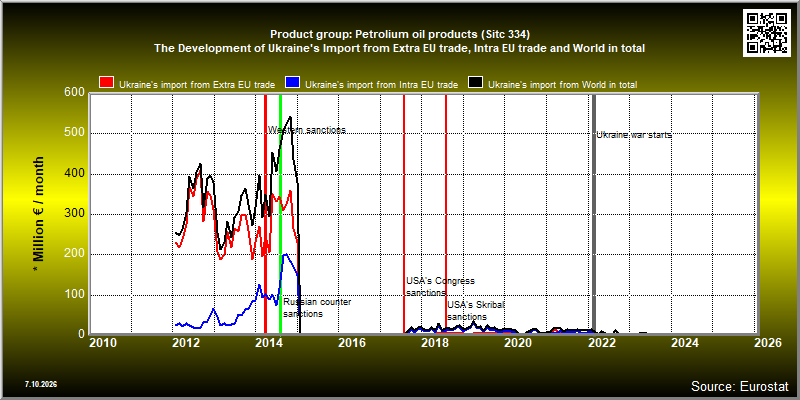Click the 0 y-axis value

point(81,334)
